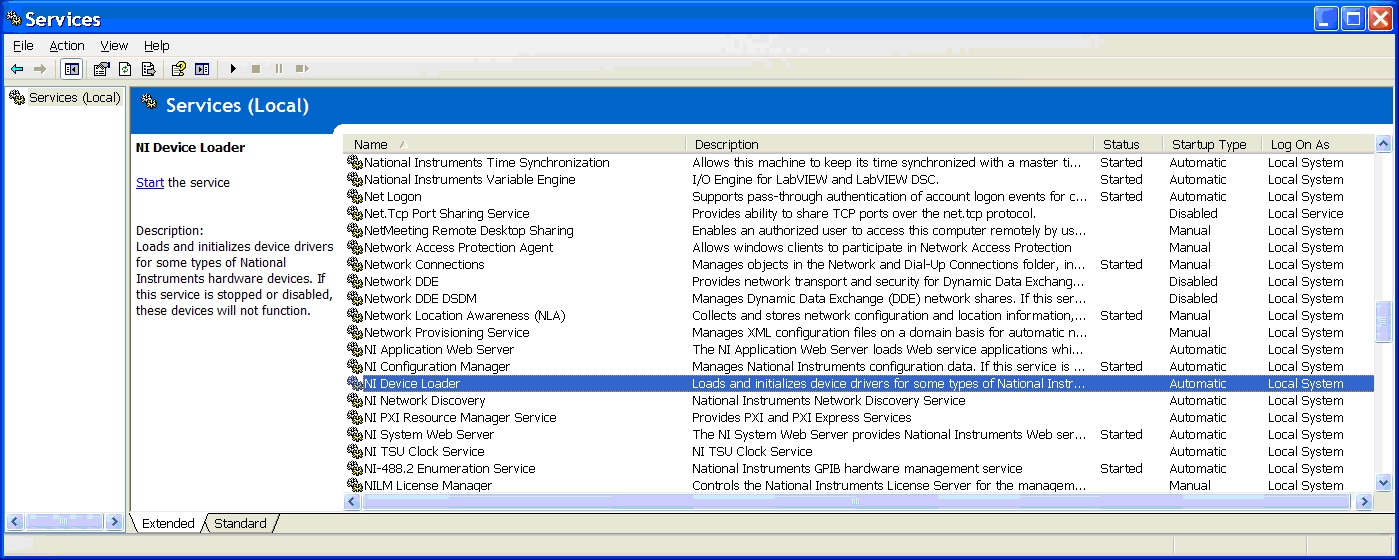Click the Services title bar app icon
This screenshot has height=560, width=1399.
pyautogui.click(x=13, y=18)
